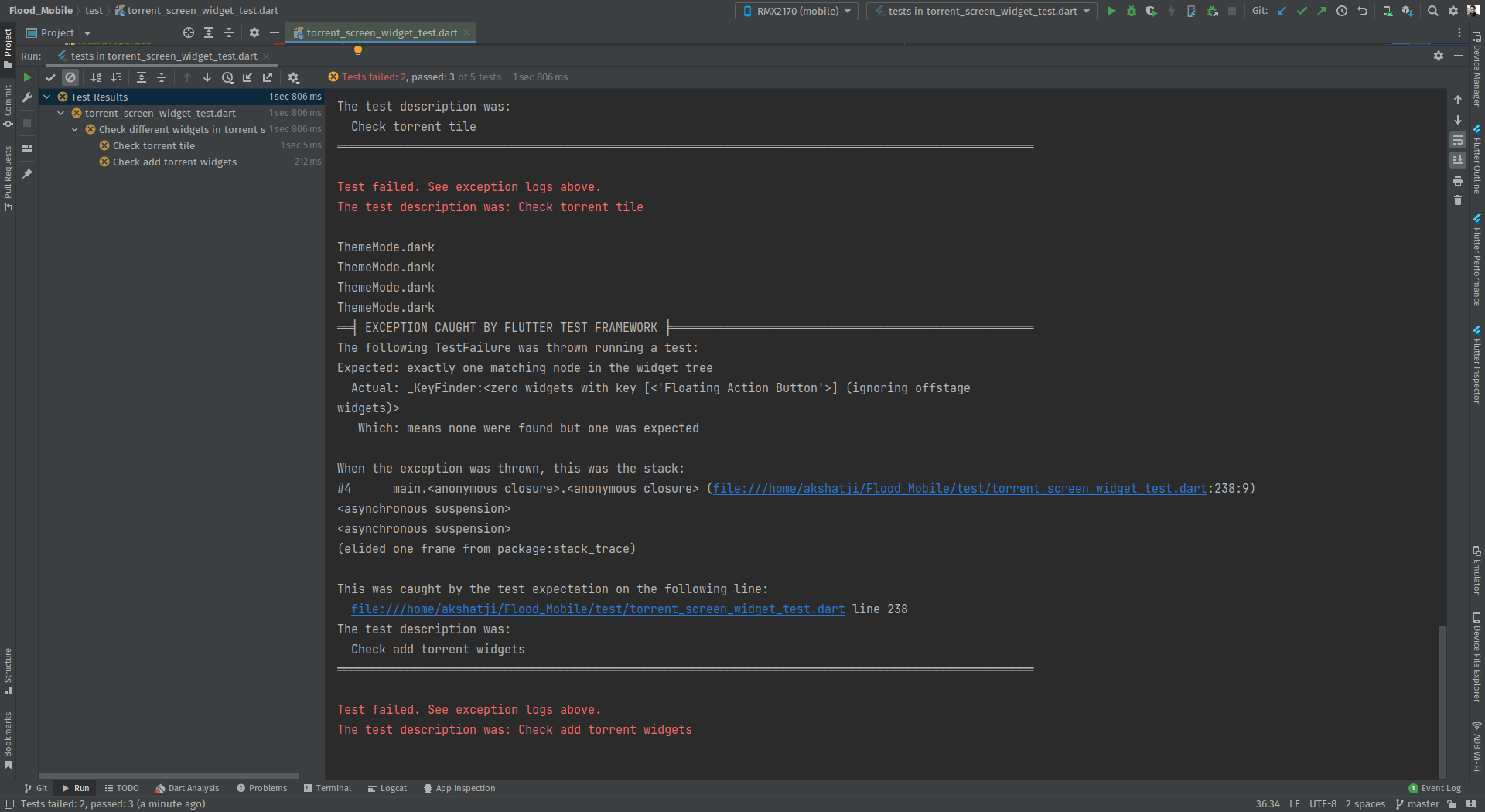
Task: Jump to next failed test arrow
Action: point(207,77)
